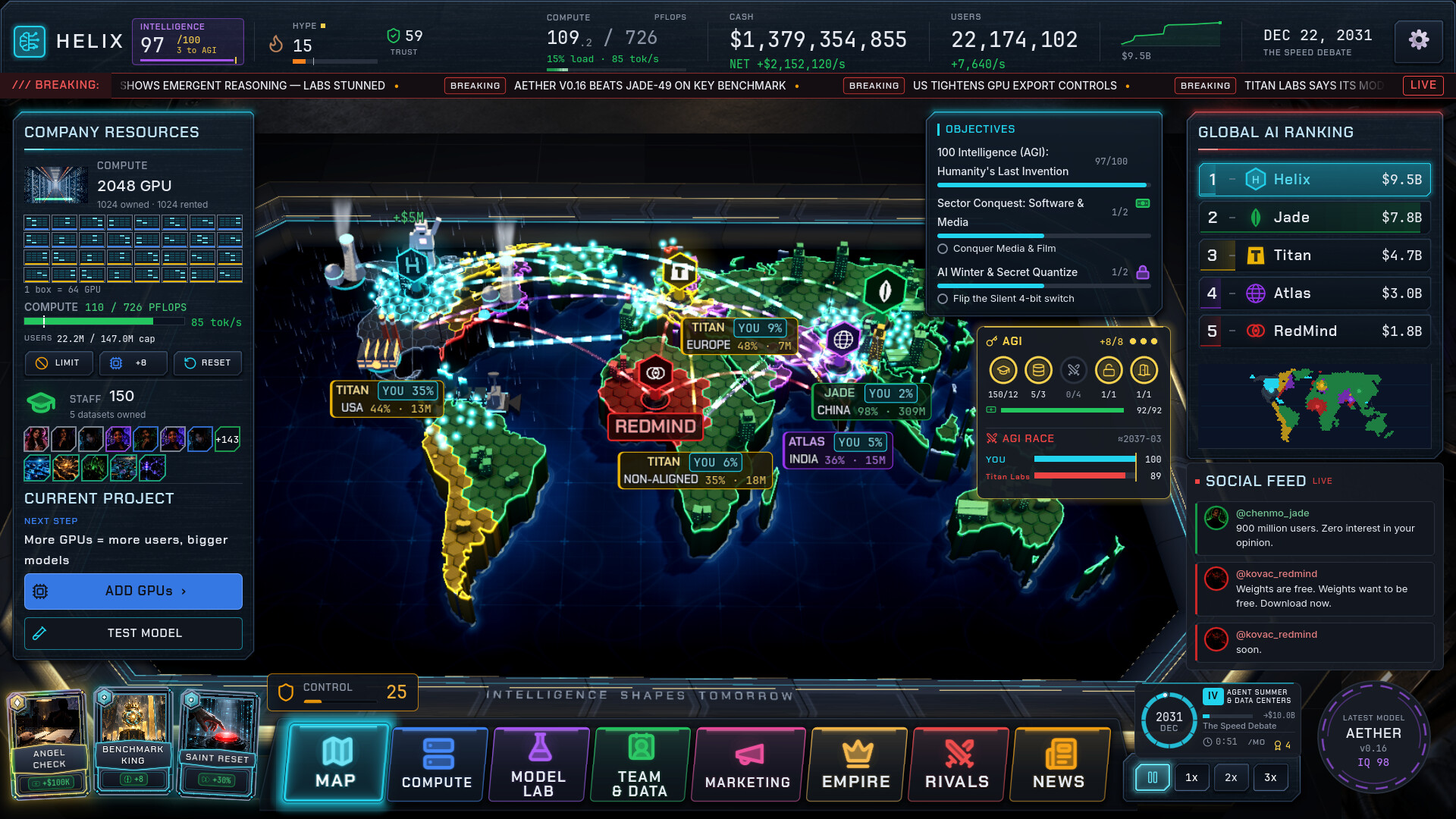Pause the game with the pause button
The height and width of the screenshot is (819, 1456).
[1152, 777]
